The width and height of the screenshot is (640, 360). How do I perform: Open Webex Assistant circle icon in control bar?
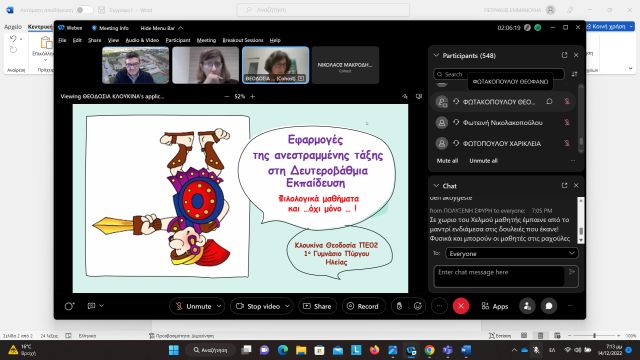click(x=69, y=306)
